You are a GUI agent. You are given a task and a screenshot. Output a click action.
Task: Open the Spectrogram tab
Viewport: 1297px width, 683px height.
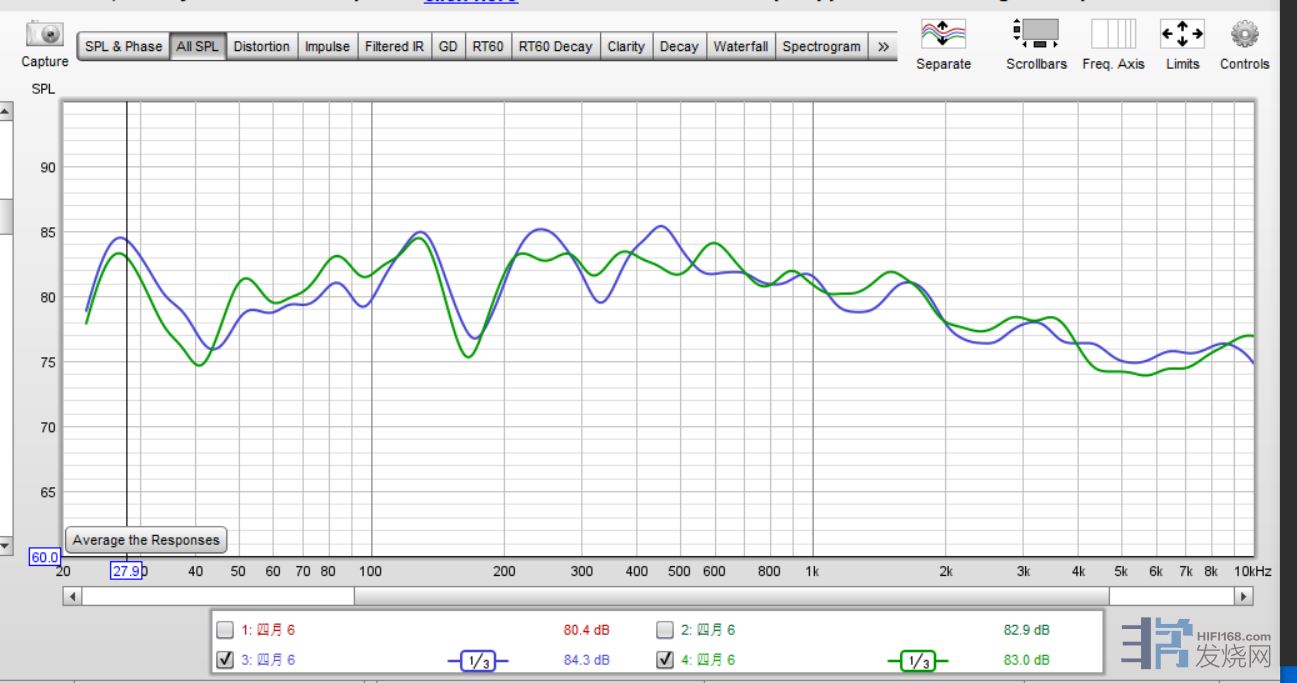[x=821, y=47]
